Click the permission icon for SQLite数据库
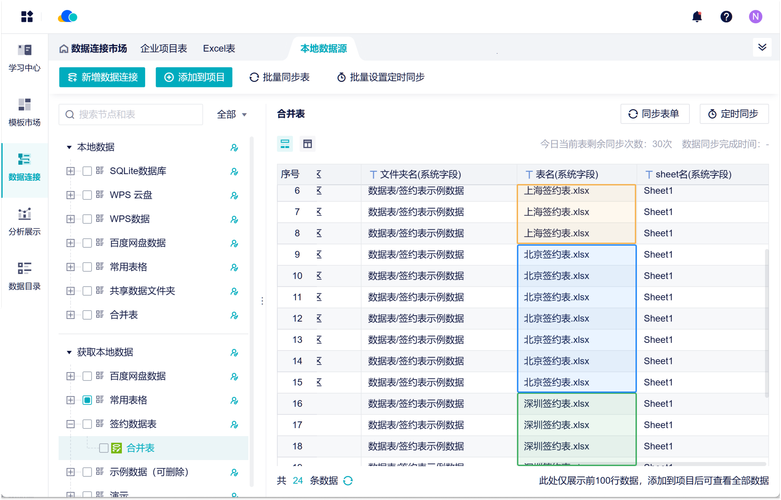The width and height of the screenshot is (781, 500). (234, 171)
